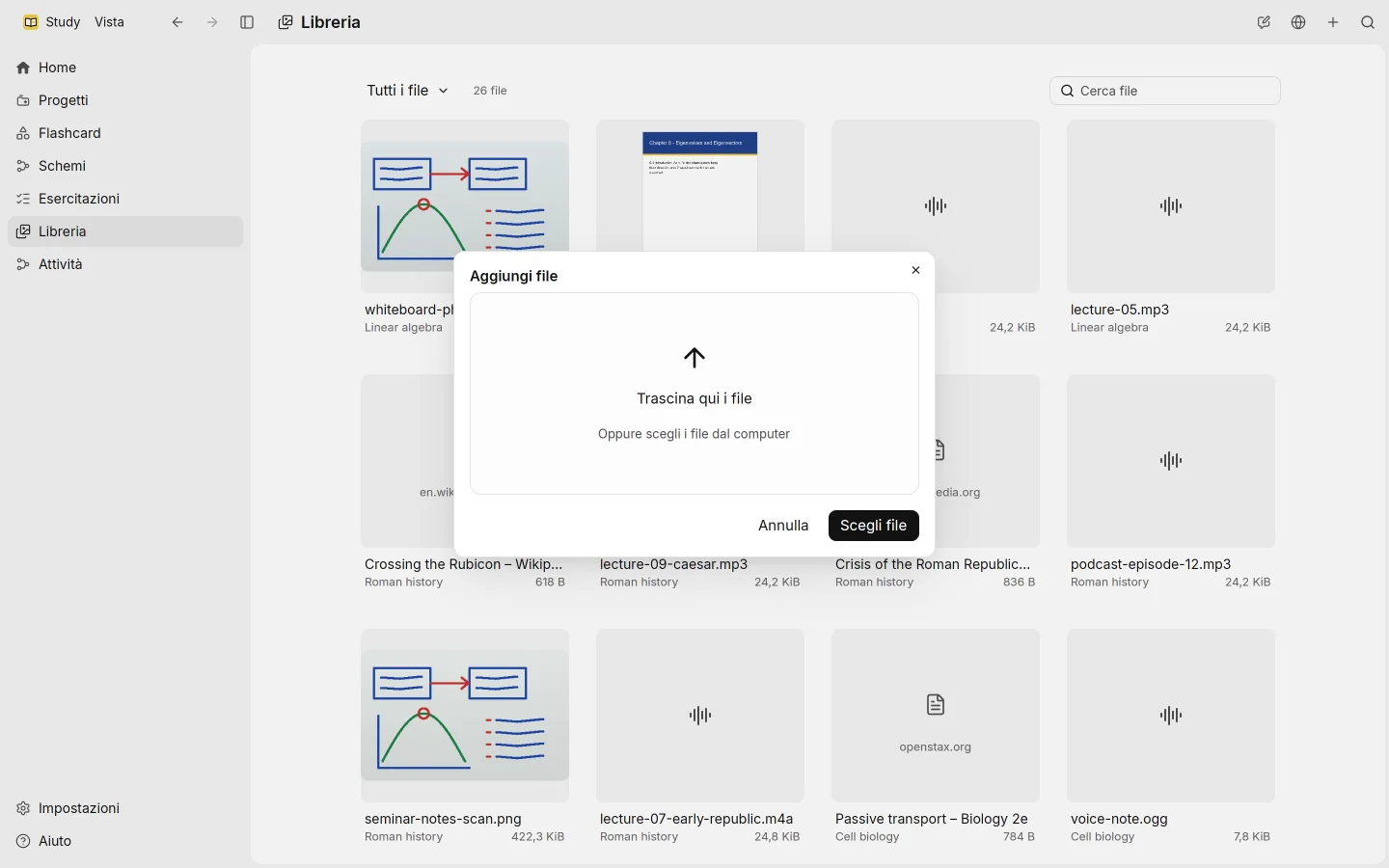
Task: Click the Libreria title in header
Action: [x=331, y=22]
